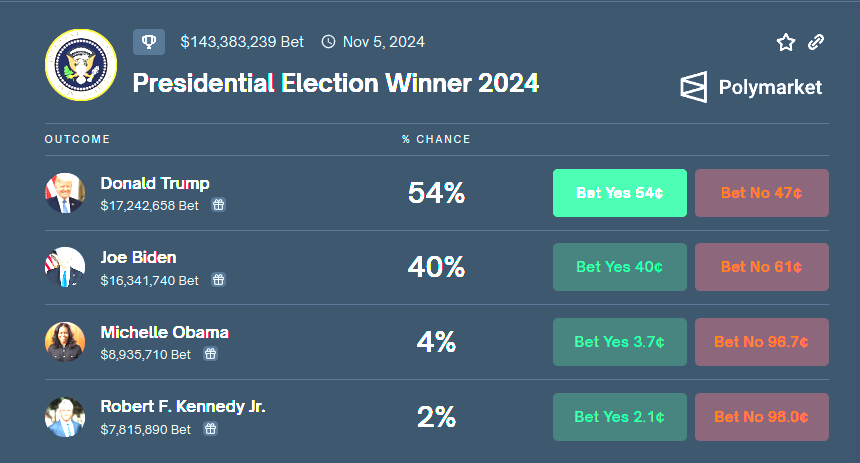The width and height of the screenshot is (860, 463).
Task: Bet No 47¢ on Donald Trump
Action: [x=762, y=193]
